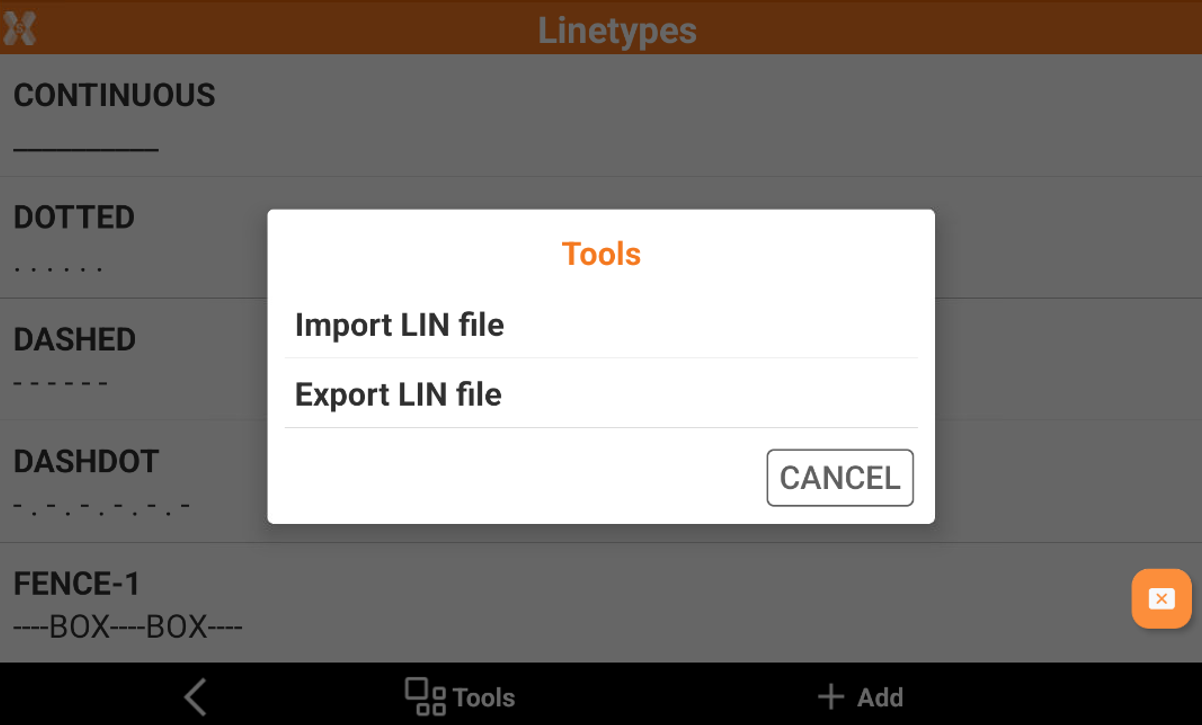This screenshot has width=1202, height=725.
Task: Tap the app logo in the title bar
Action: coord(20,29)
